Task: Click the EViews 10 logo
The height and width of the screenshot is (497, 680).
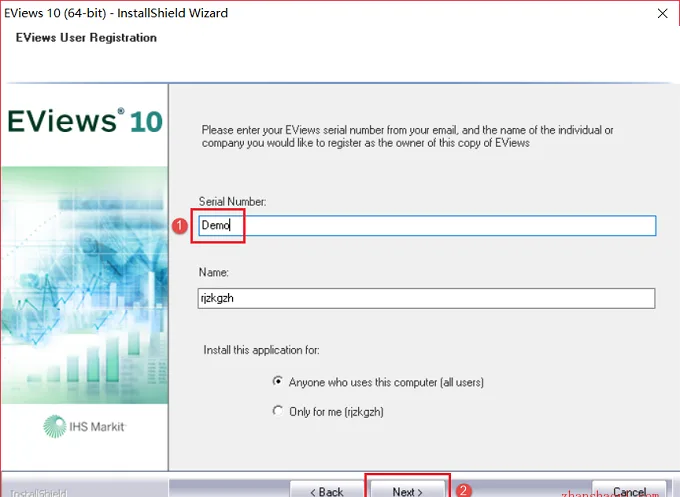Action: 85,121
